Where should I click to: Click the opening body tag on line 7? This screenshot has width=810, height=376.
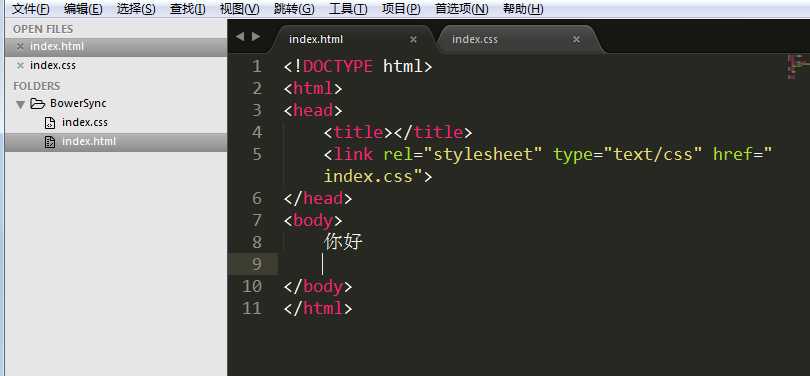point(313,221)
